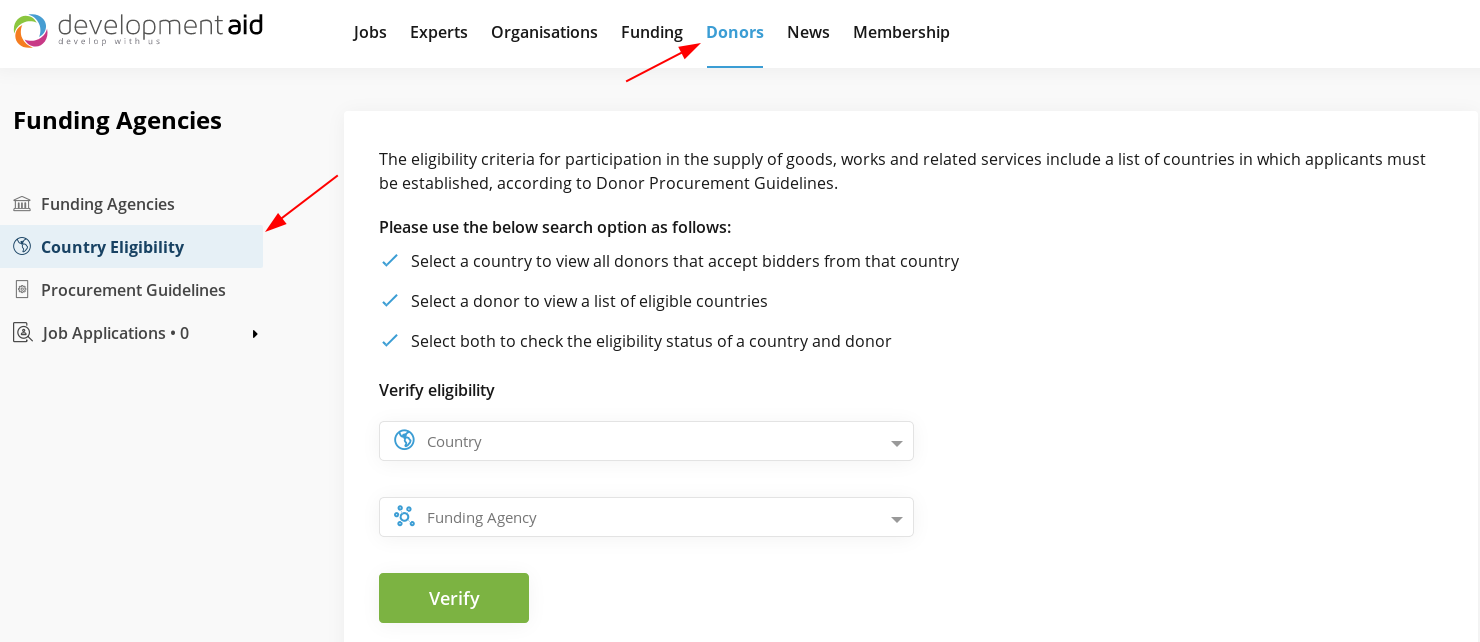The height and width of the screenshot is (642, 1480).
Task: Click the Funding Agencies bank icon
Action: (x=22, y=204)
